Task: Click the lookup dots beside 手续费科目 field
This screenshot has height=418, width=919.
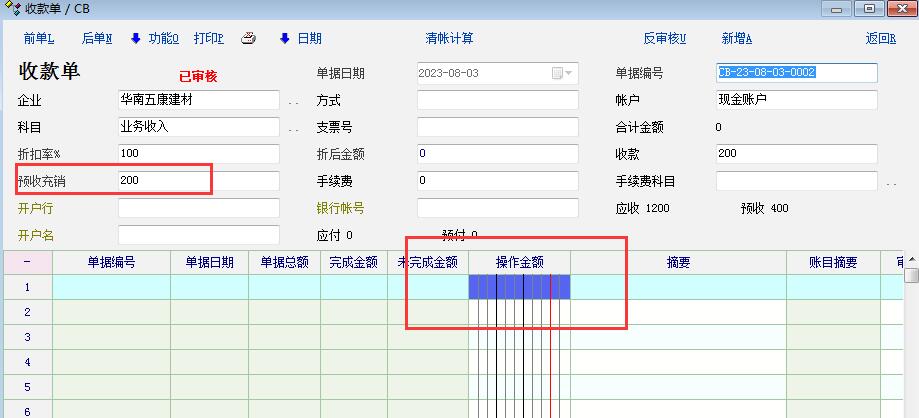Action: tap(892, 182)
